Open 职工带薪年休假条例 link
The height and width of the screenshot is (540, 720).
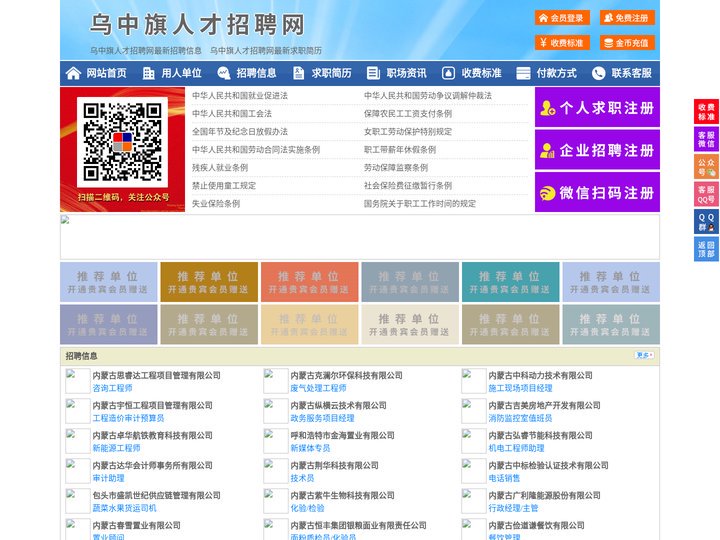click(400, 149)
